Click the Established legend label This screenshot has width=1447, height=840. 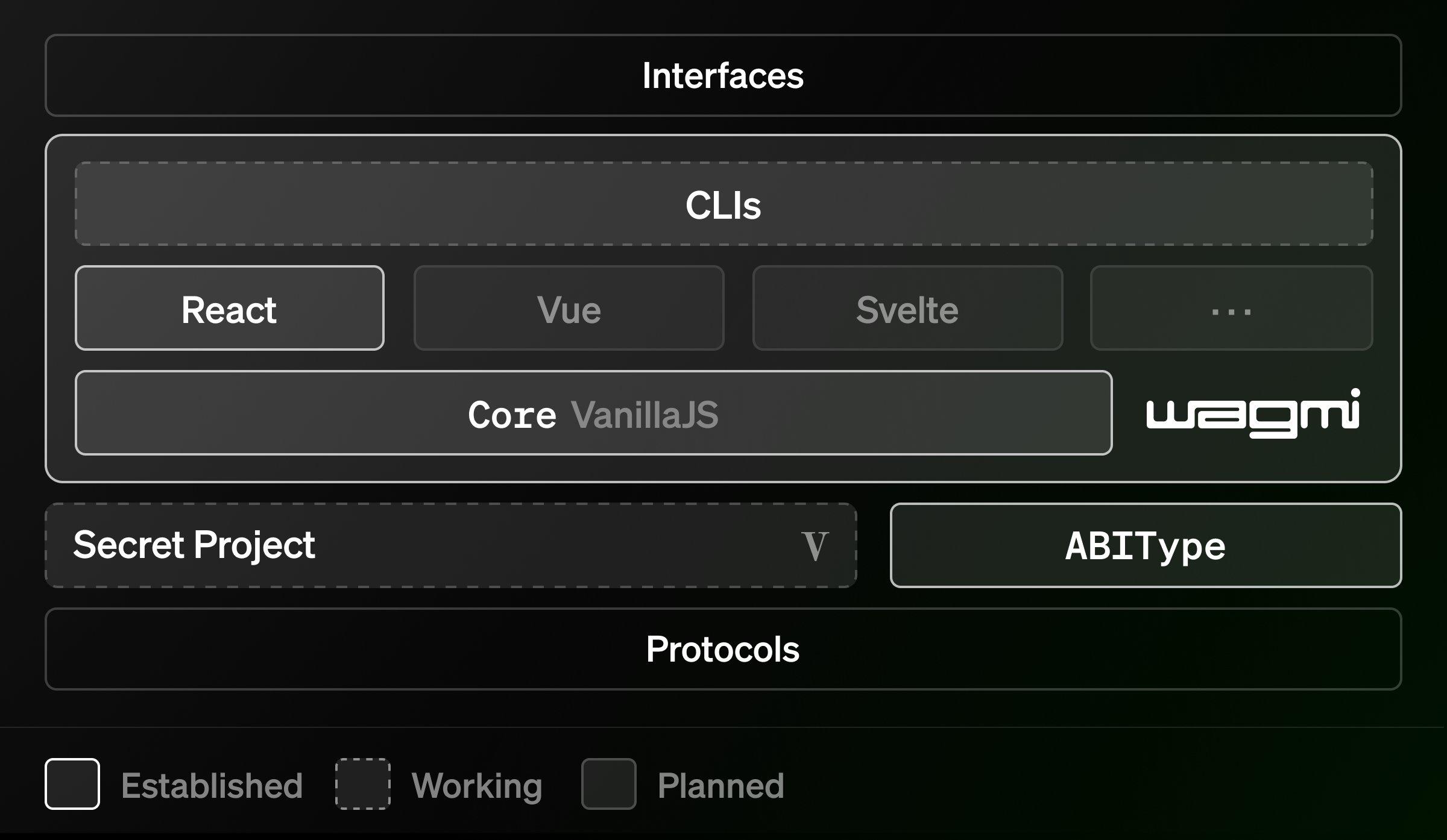click(212, 785)
